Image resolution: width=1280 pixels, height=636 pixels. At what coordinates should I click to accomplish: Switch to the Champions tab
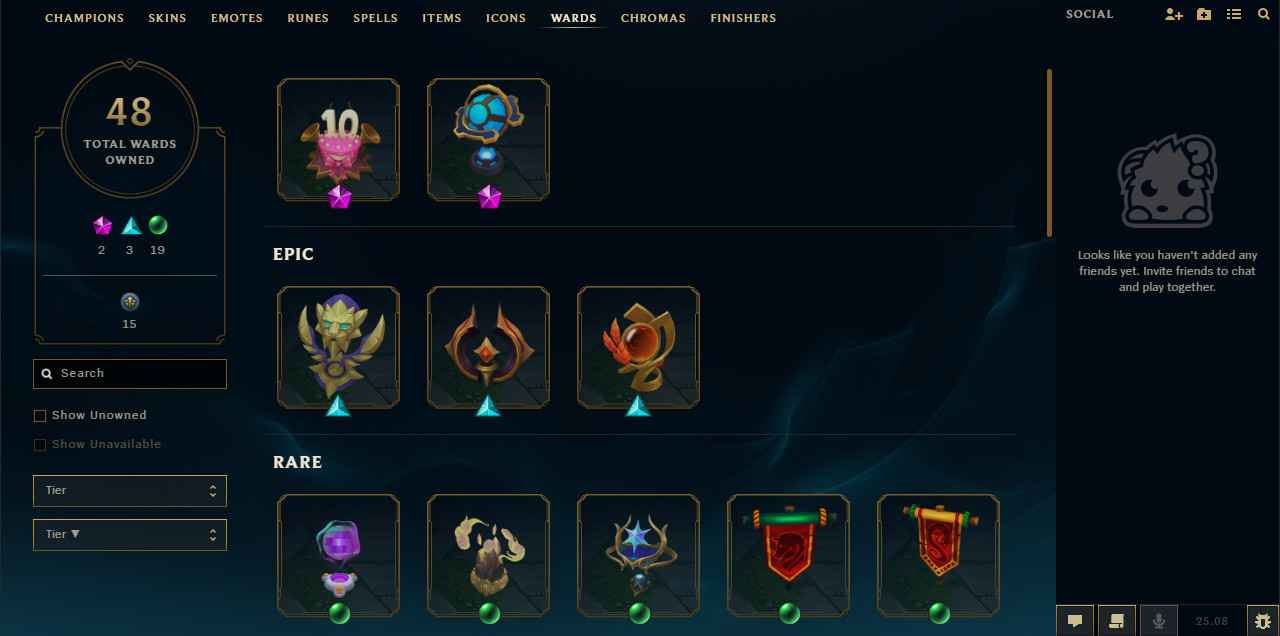pos(85,18)
